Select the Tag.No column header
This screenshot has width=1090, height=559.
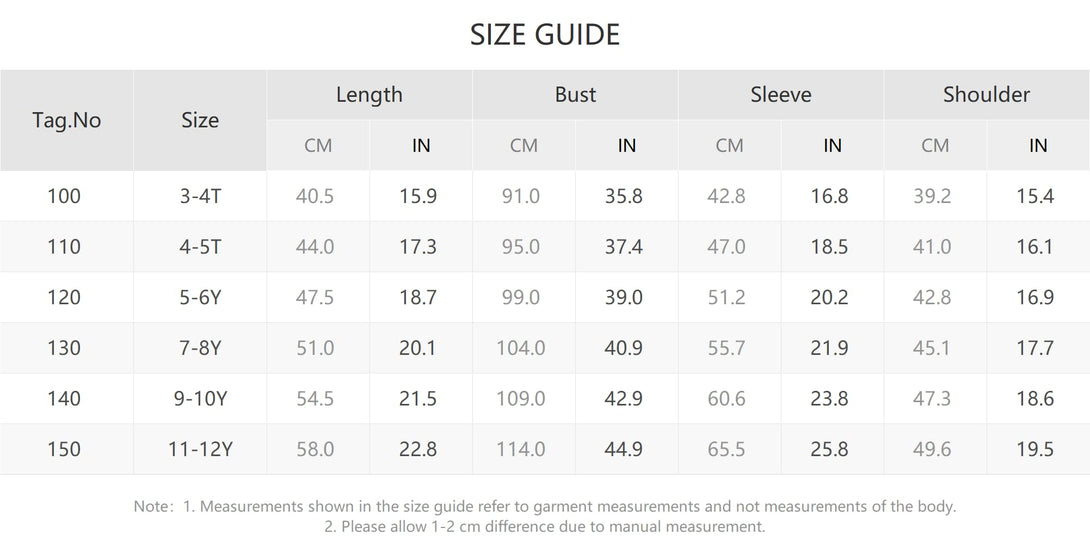67,120
